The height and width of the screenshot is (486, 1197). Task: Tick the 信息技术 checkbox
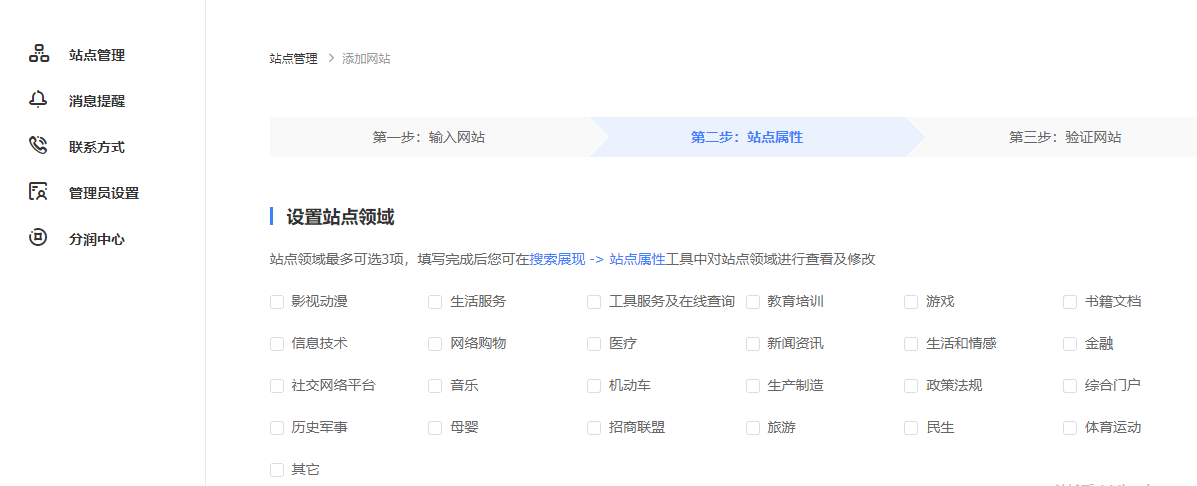[277, 344]
